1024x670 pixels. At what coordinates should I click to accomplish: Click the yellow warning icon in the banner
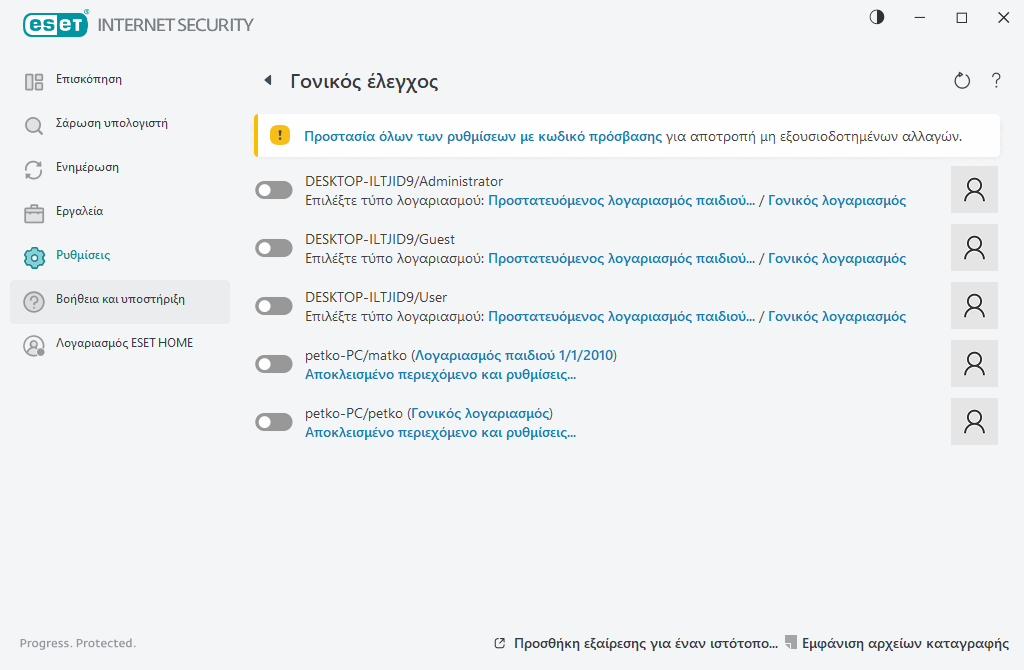pos(280,136)
